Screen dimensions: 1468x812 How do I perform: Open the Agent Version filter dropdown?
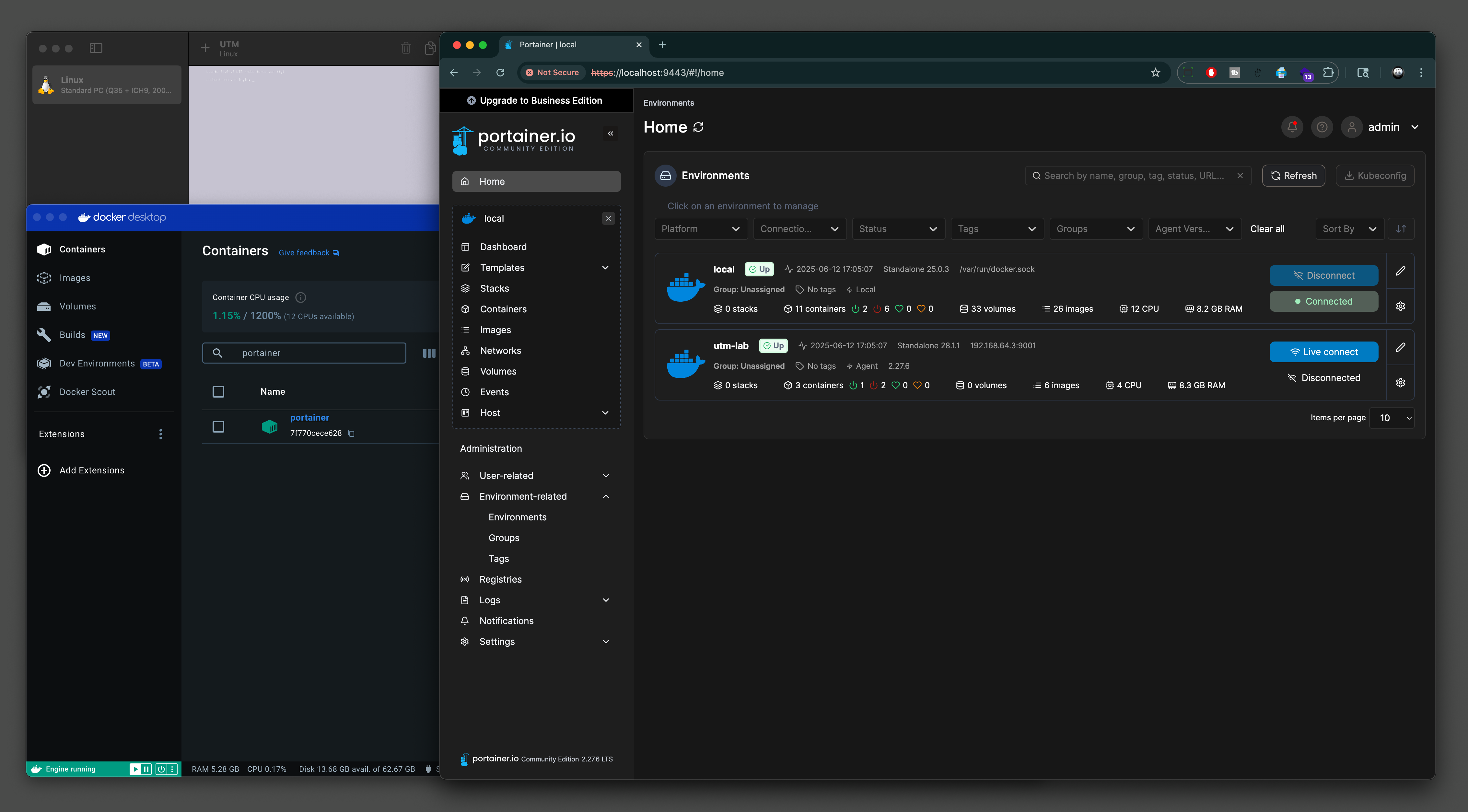pos(1194,229)
